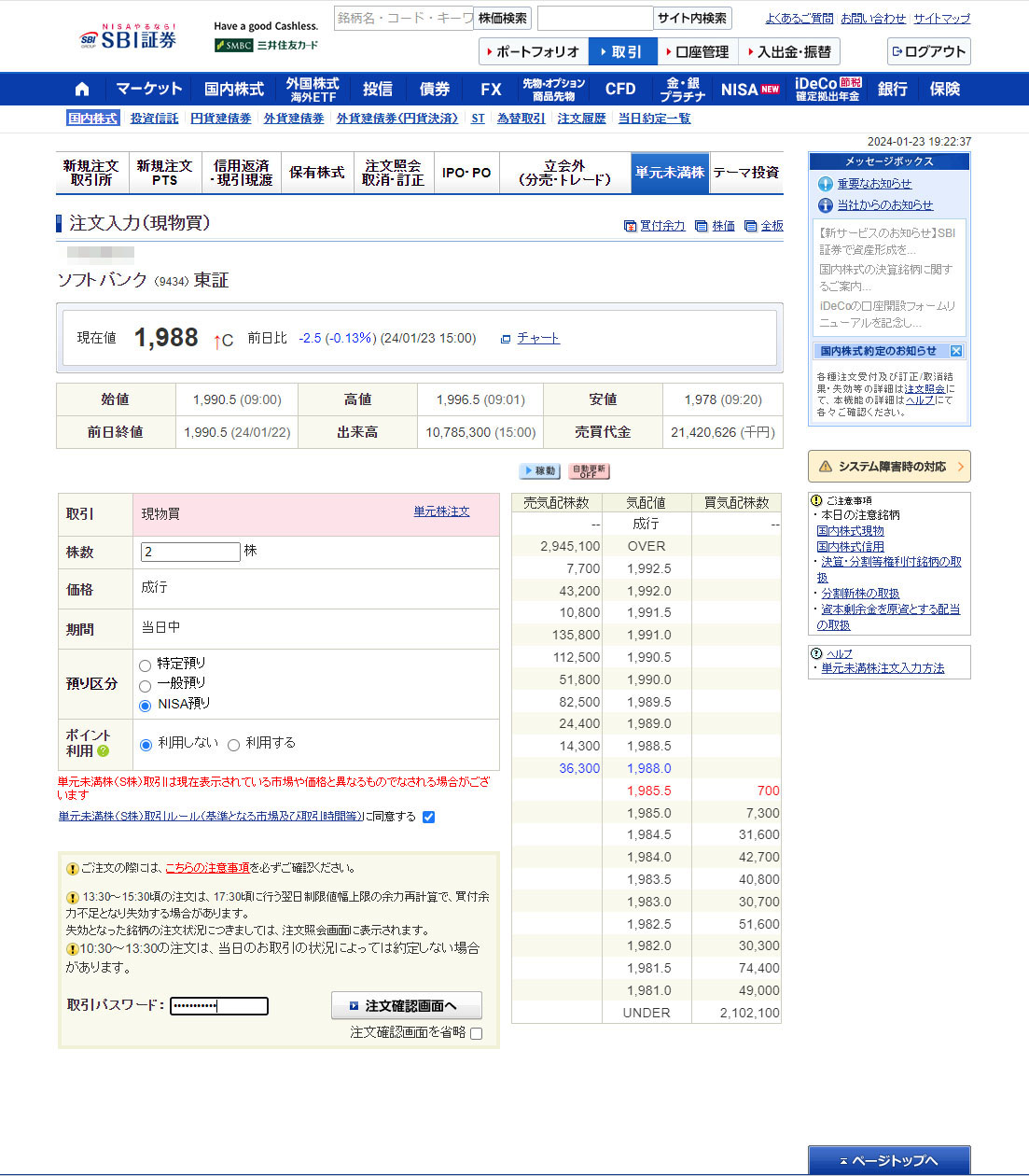Click the 注文確認画面へ button
The image size is (1029, 1176).
pos(407,1005)
